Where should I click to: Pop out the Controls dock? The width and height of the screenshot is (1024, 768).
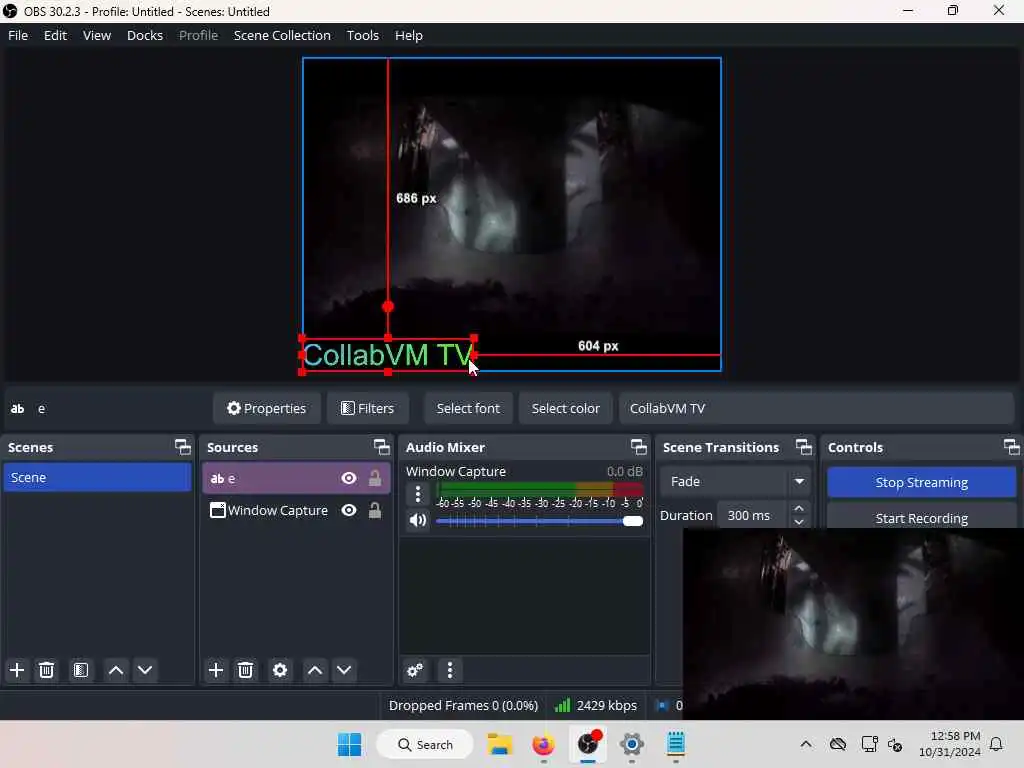1012,447
